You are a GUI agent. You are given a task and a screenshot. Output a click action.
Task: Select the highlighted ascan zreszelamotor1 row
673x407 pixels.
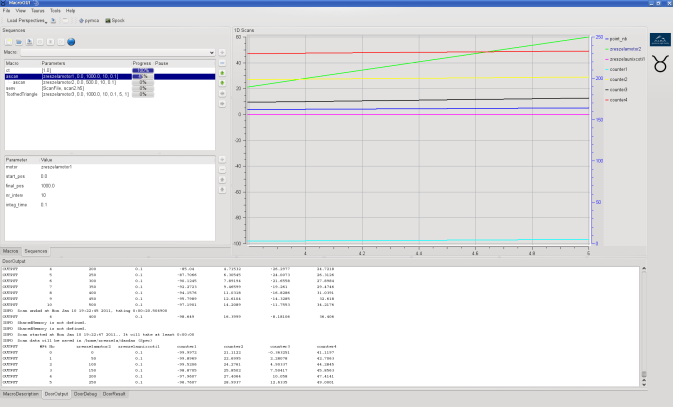[110, 76]
